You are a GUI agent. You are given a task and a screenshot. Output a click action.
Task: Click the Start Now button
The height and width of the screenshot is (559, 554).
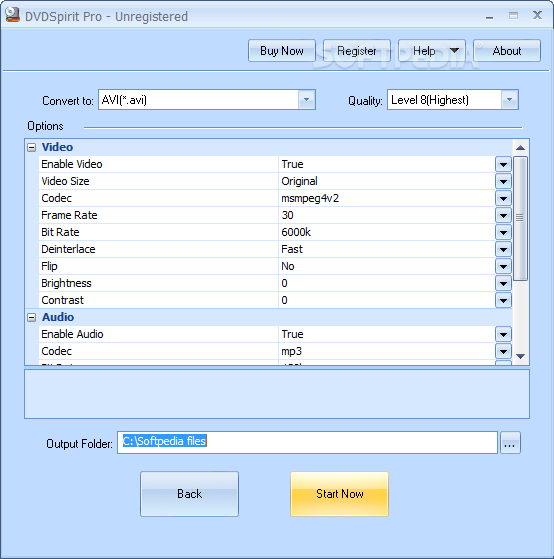click(x=339, y=494)
